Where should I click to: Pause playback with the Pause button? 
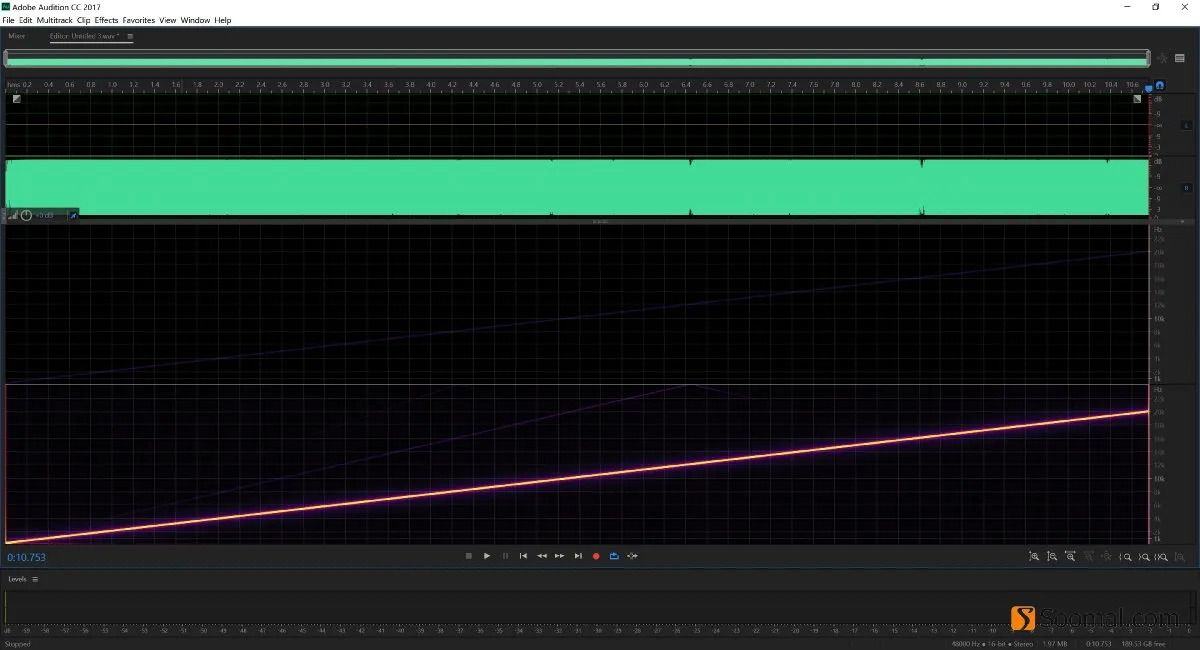505,556
